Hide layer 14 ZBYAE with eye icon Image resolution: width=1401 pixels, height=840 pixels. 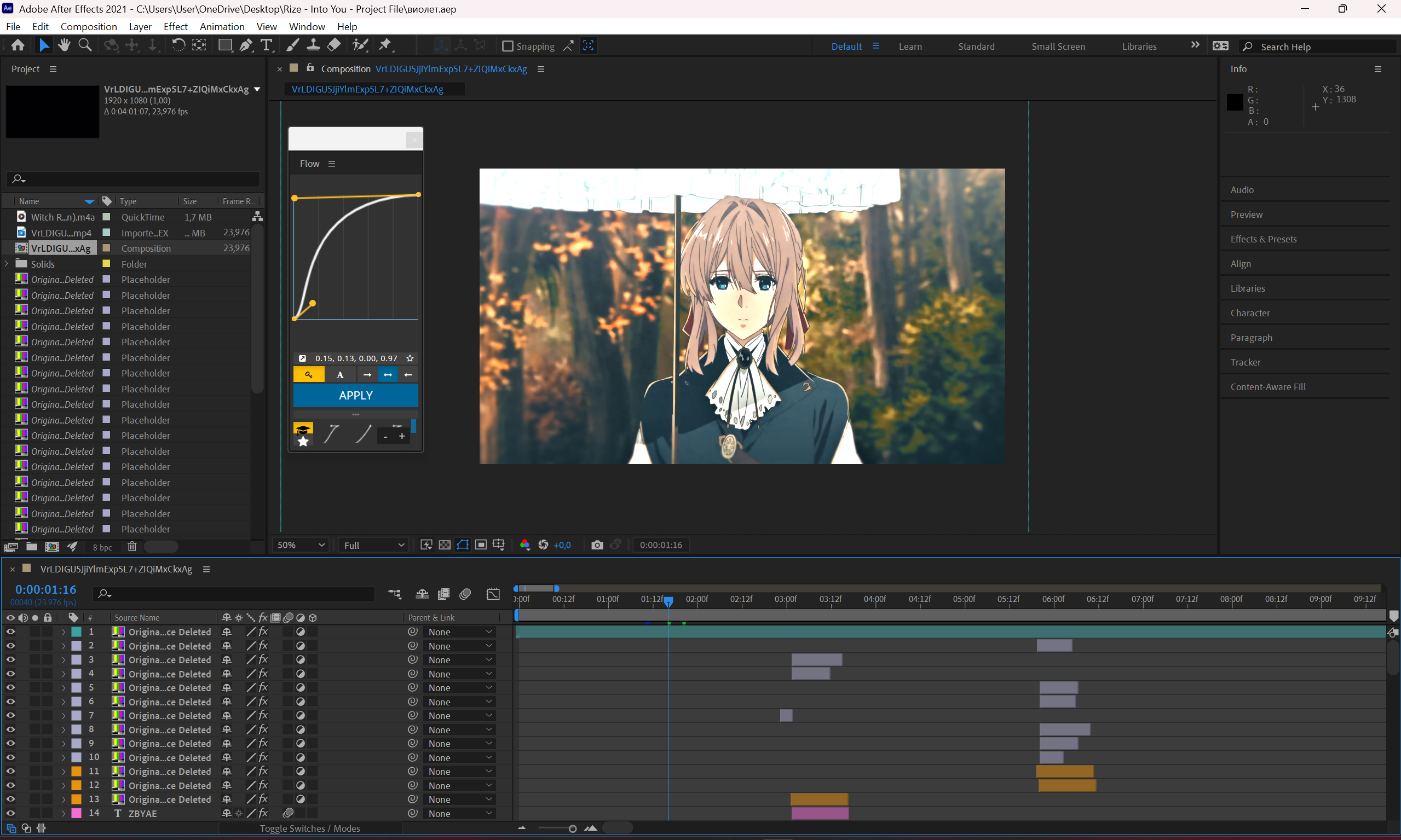[10, 813]
